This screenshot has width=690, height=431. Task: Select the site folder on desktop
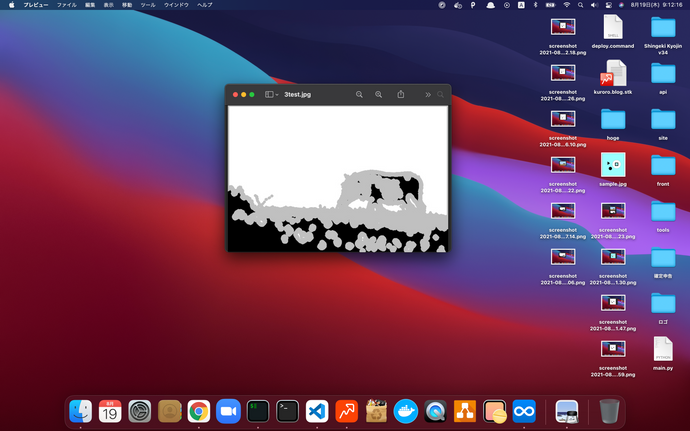point(663,125)
